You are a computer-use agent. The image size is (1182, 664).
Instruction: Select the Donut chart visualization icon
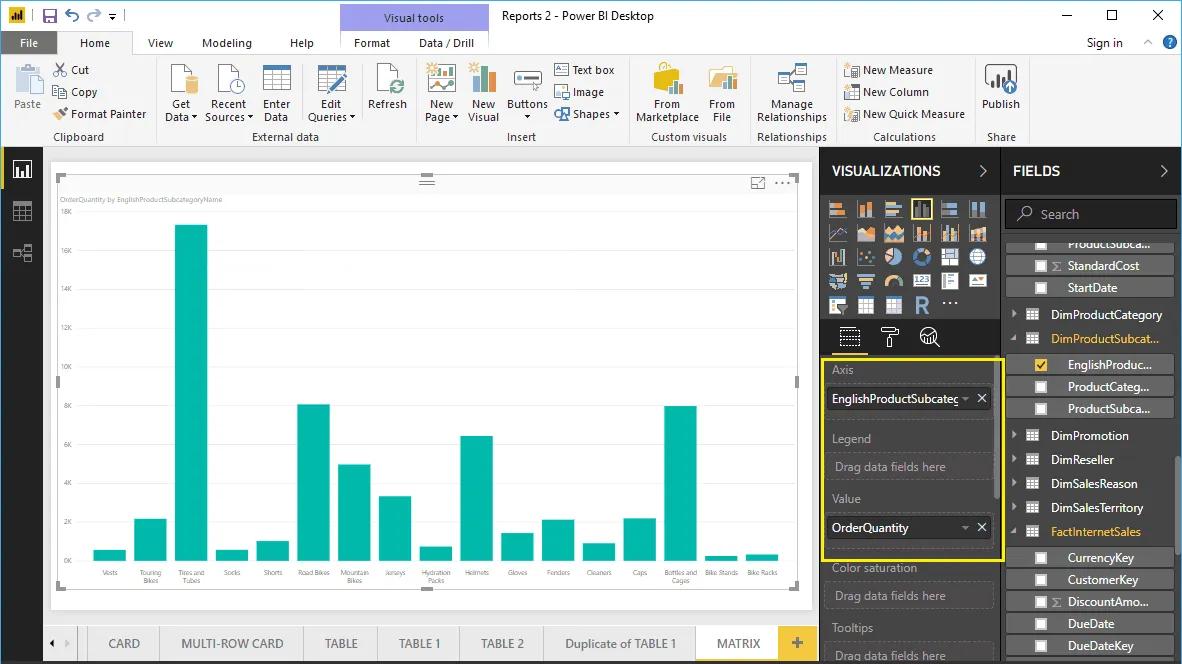[x=921, y=256]
